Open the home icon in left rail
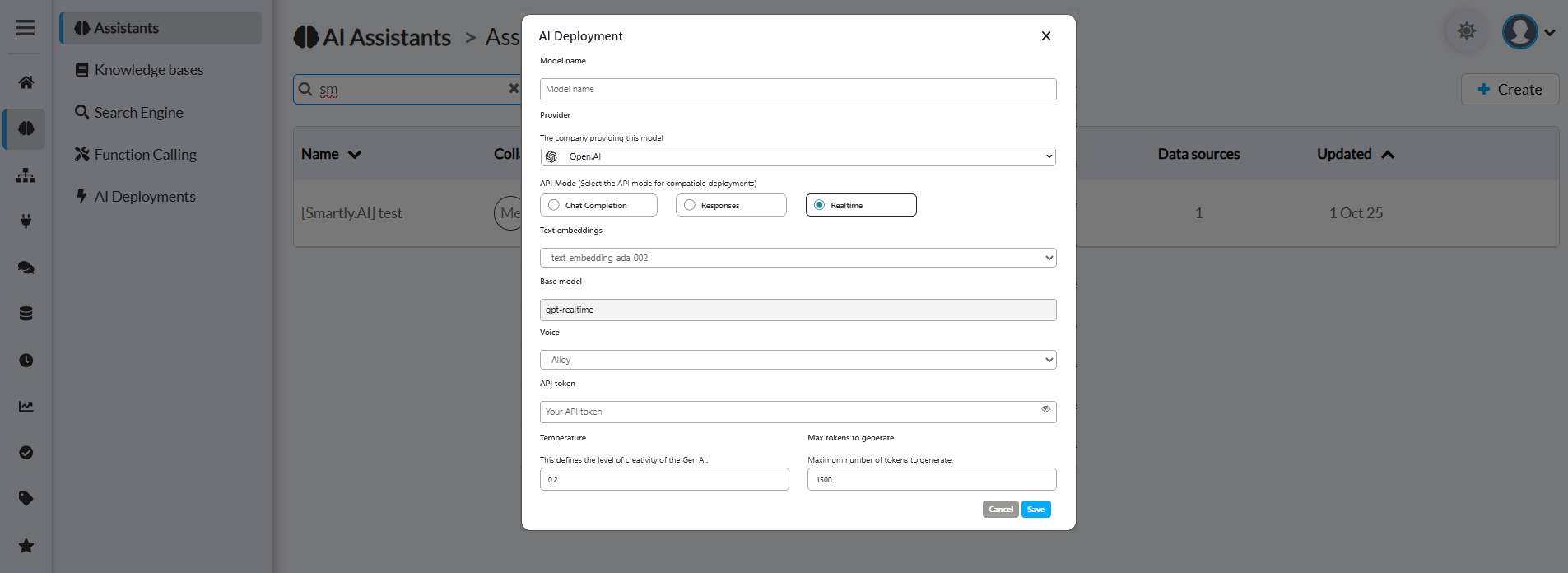 26,82
